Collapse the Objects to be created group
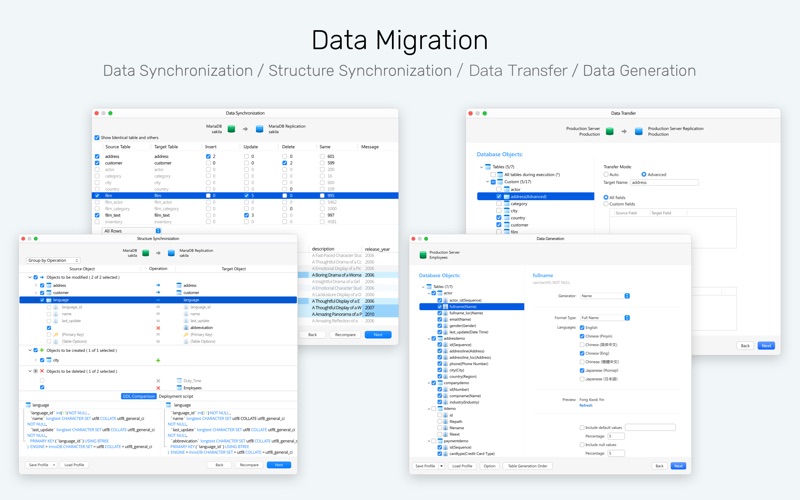 30,351
